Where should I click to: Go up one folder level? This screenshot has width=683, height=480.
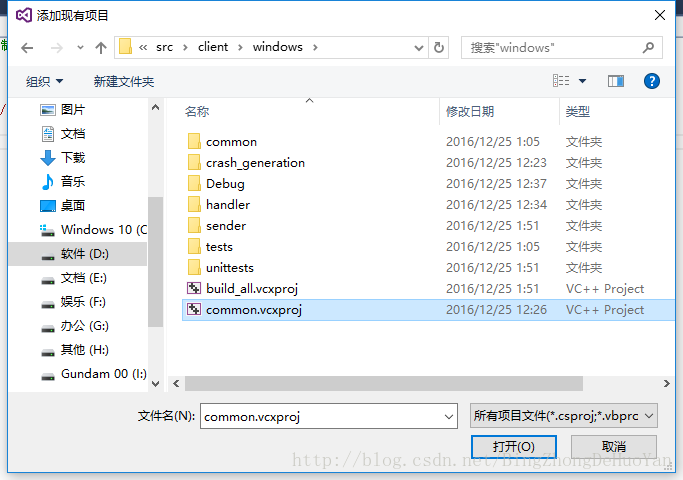coord(101,47)
